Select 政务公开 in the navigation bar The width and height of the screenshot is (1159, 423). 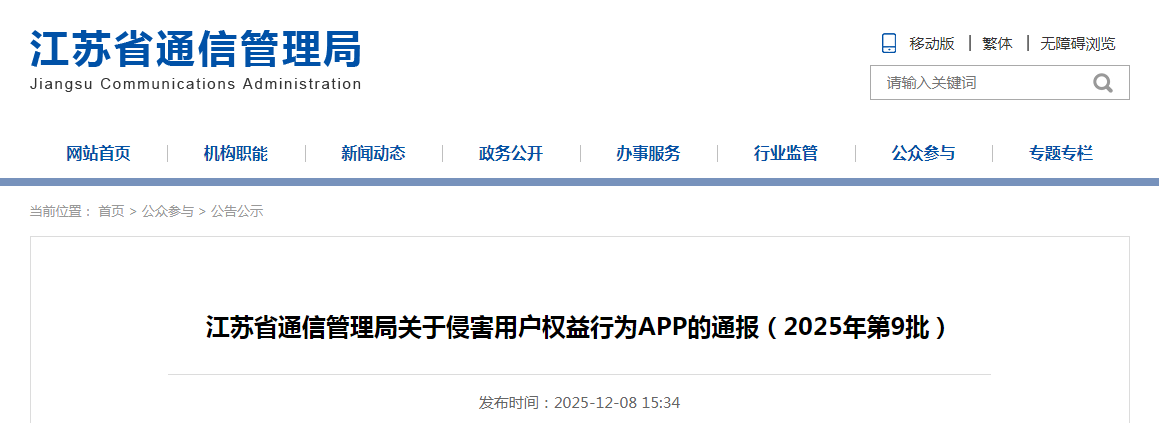pos(511,153)
